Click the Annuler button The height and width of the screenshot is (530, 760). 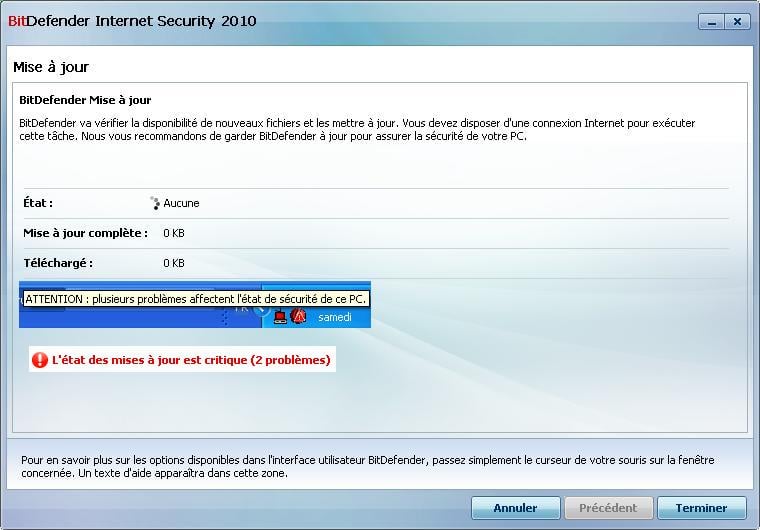pyautogui.click(x=515, y=508)
